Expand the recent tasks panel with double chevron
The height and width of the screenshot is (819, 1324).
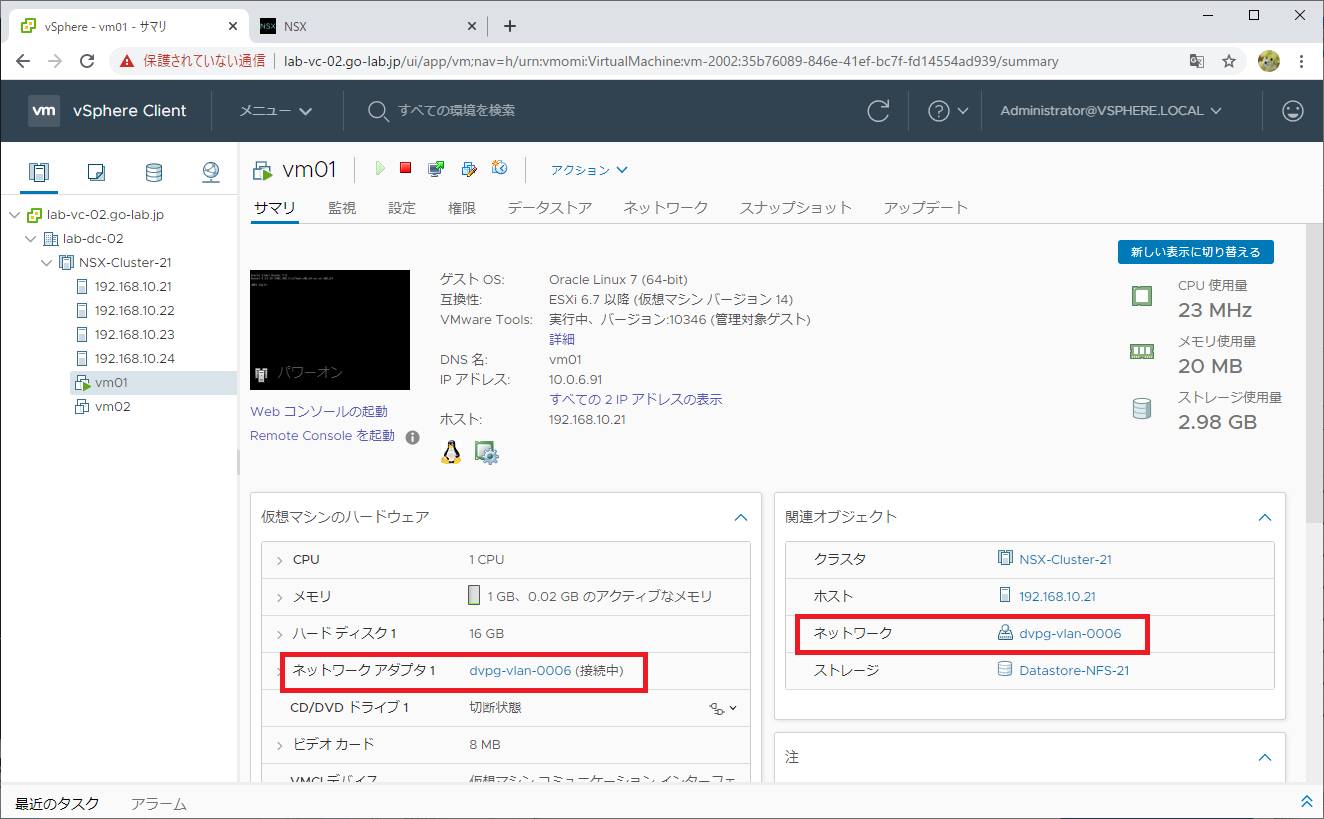[1306, 802]
